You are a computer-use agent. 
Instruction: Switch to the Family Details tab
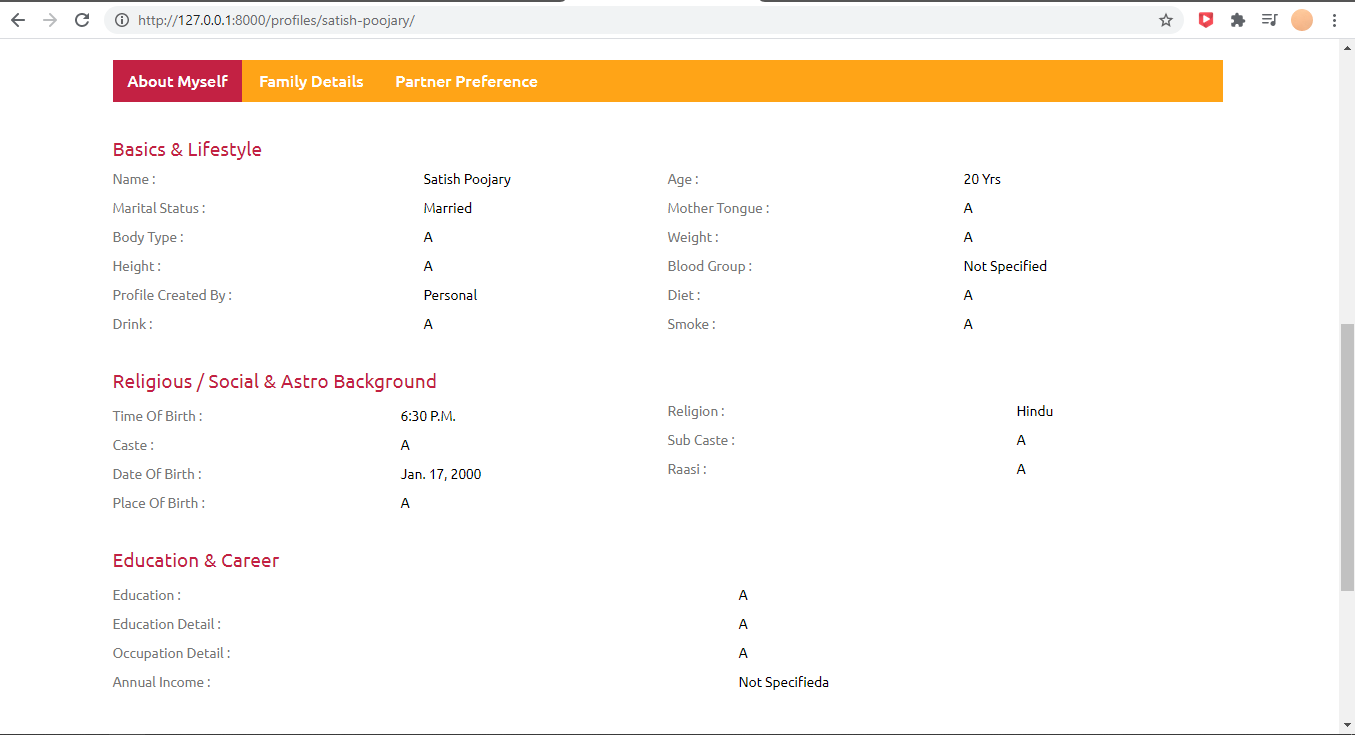(x=311, y=81)
